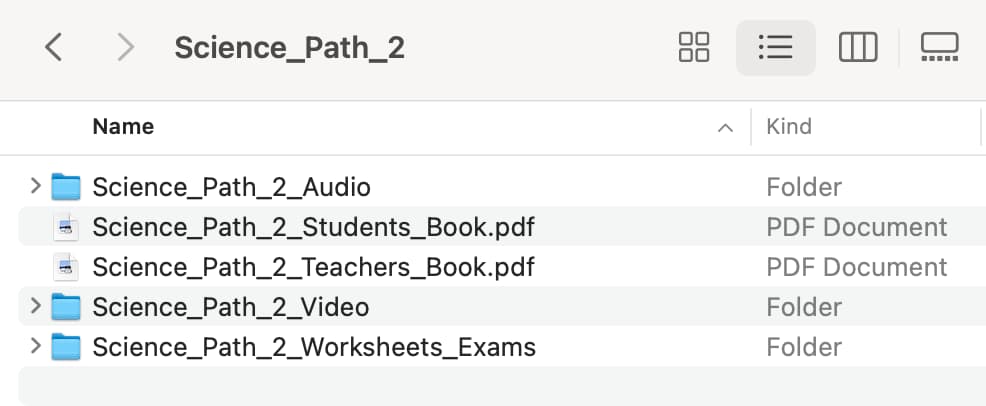
Task: Go forward with the right chevron
Action: pos(126,48)
